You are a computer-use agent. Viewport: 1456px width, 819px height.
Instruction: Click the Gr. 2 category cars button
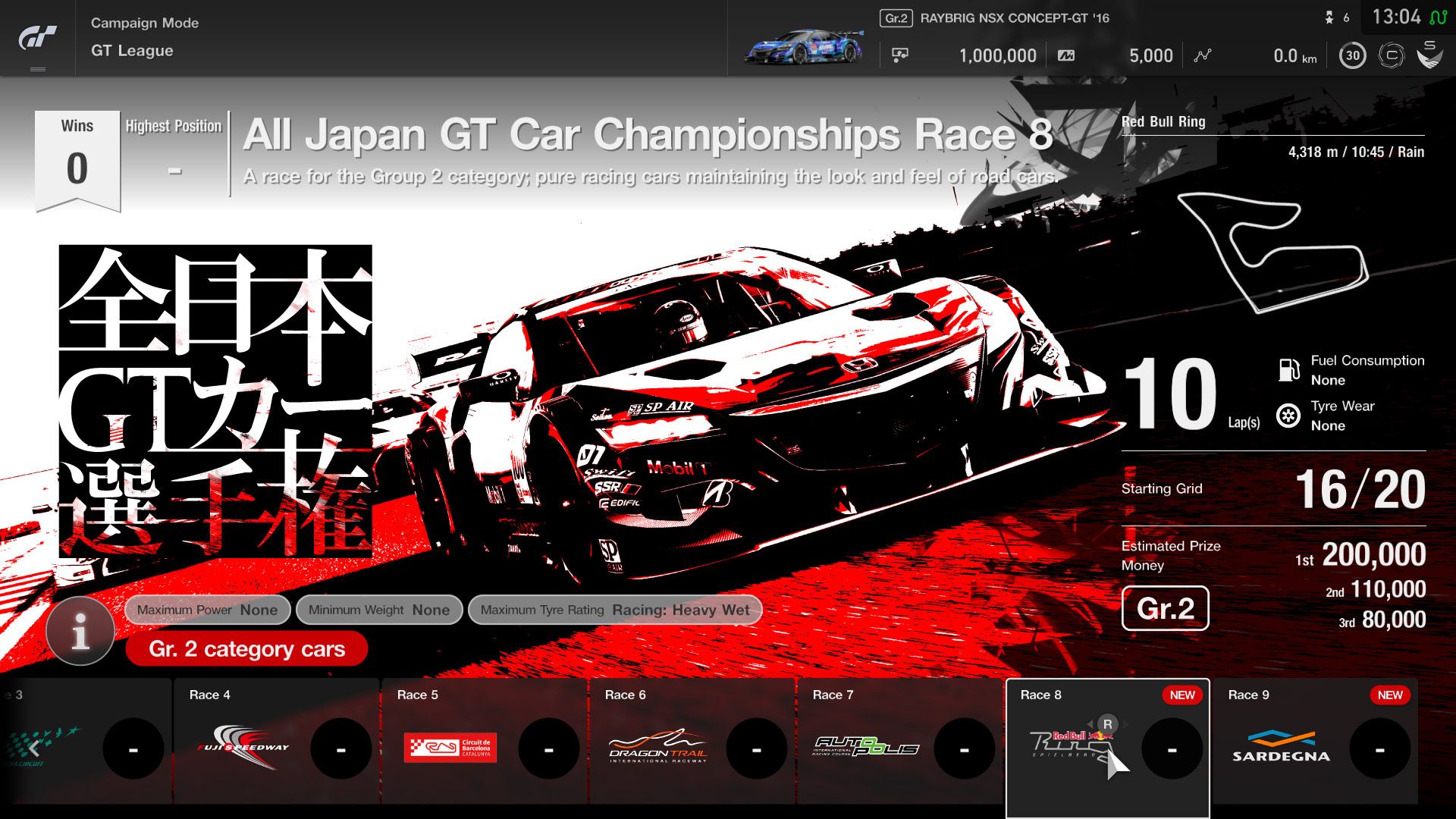(x=246, y=649)
